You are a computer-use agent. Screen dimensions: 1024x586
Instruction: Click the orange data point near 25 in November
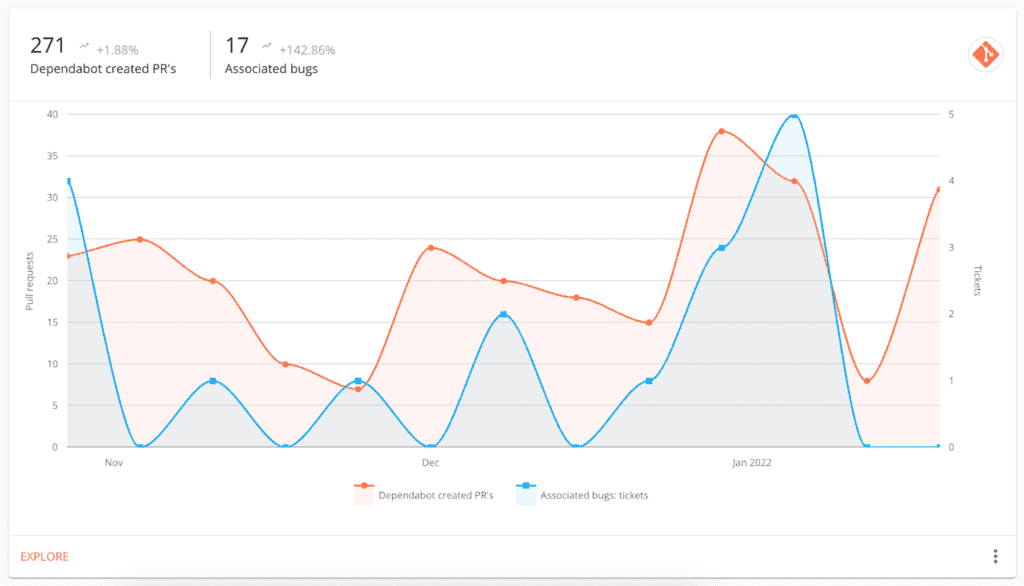click(138, 239)
